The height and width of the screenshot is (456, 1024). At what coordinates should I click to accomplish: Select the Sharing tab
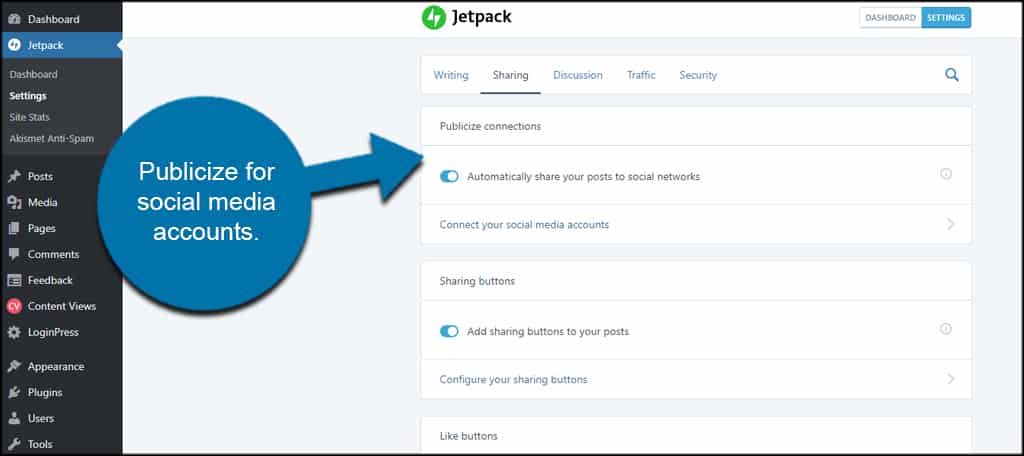tap(511, 75)
